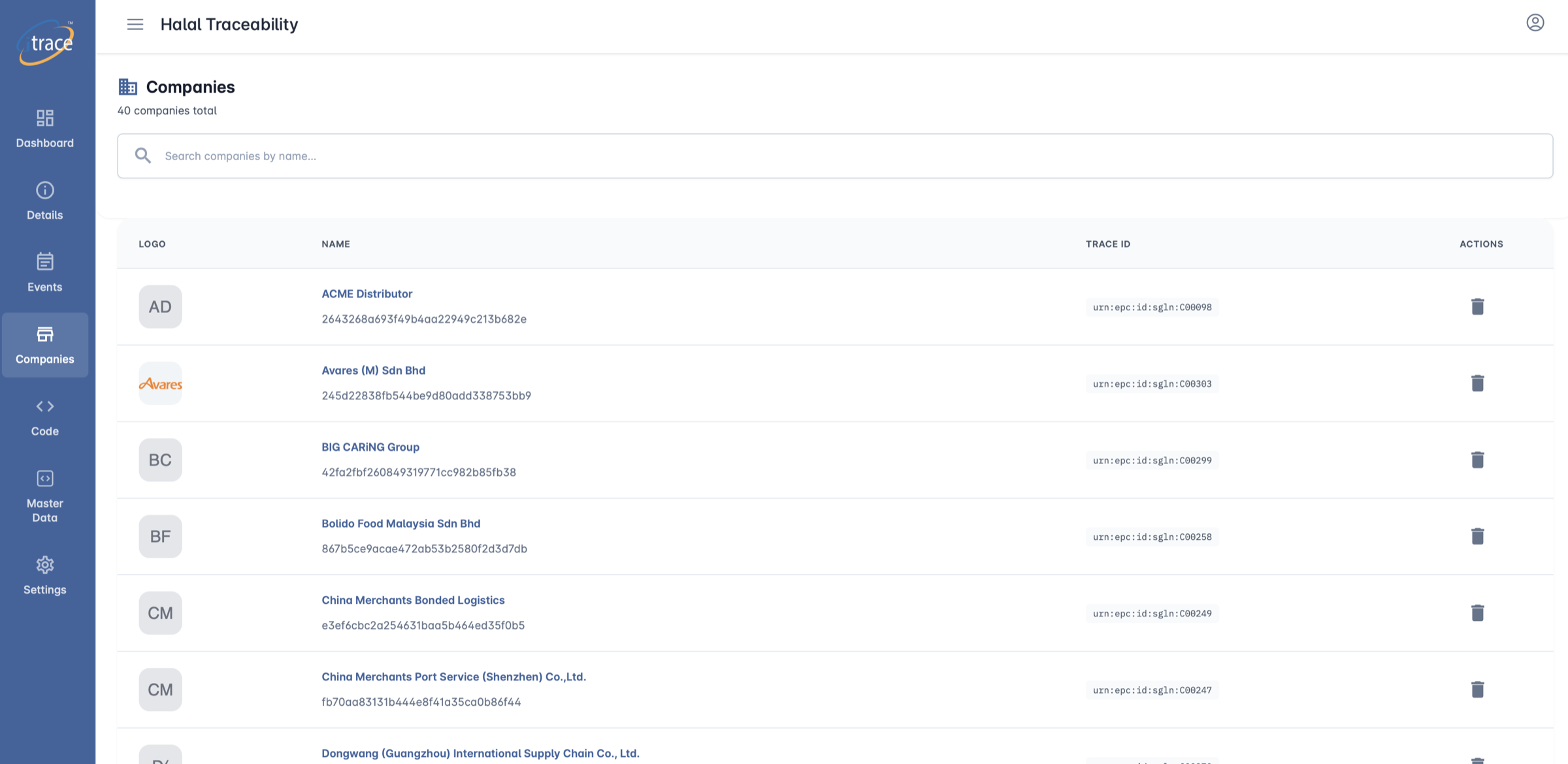The height and width of the screenshot is (764, 1568).
Task: Click the search companies input field
Action: [x=835, y=156]
